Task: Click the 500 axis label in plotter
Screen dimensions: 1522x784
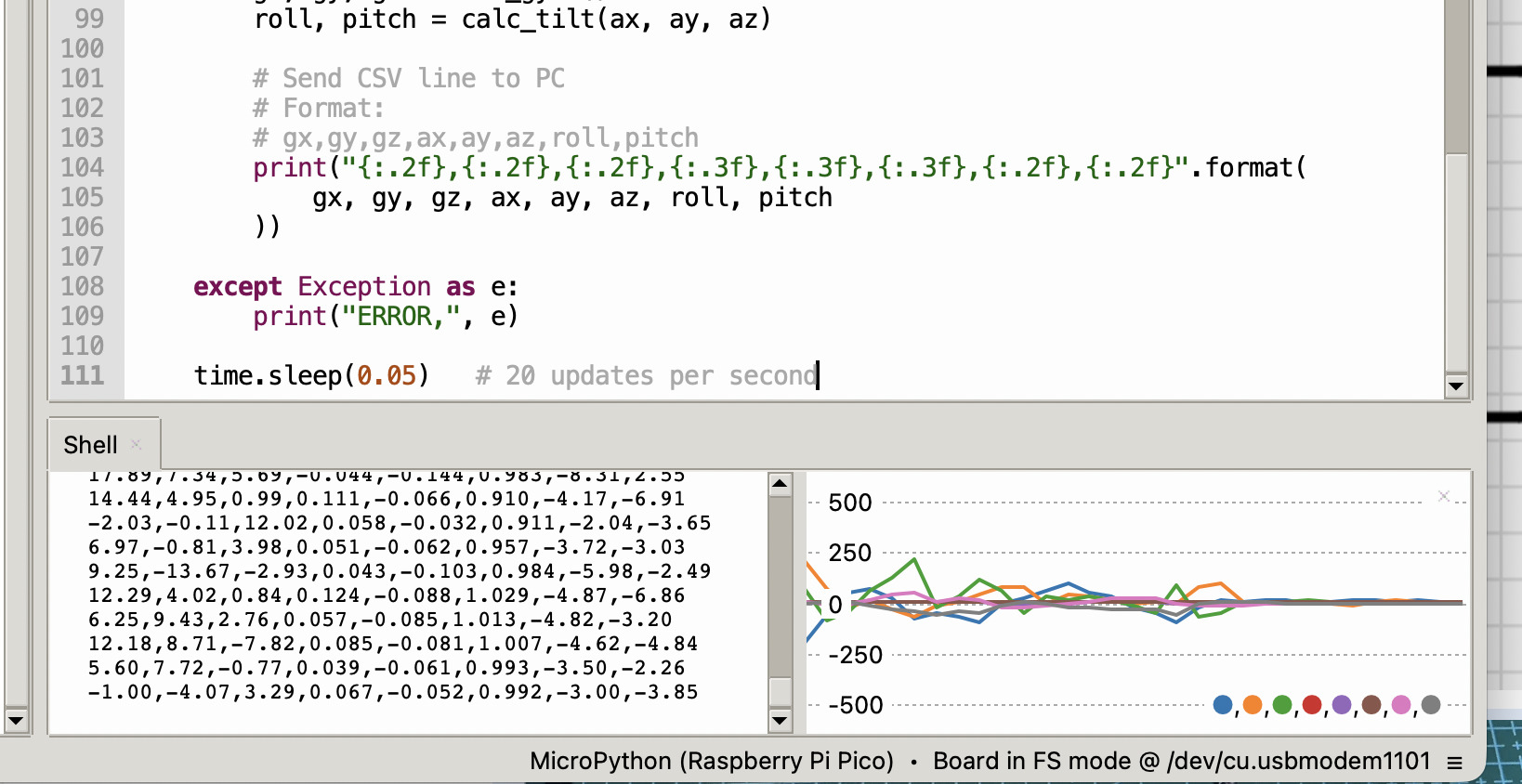Action: (850, 503)
